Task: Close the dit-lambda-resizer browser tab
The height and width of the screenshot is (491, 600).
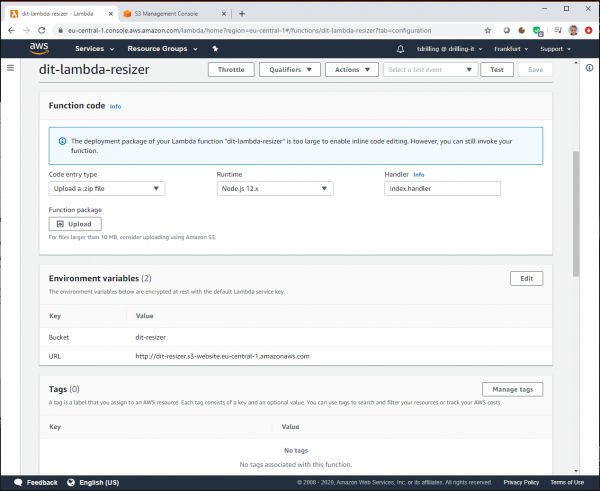Action: click(x=111, y=14)
